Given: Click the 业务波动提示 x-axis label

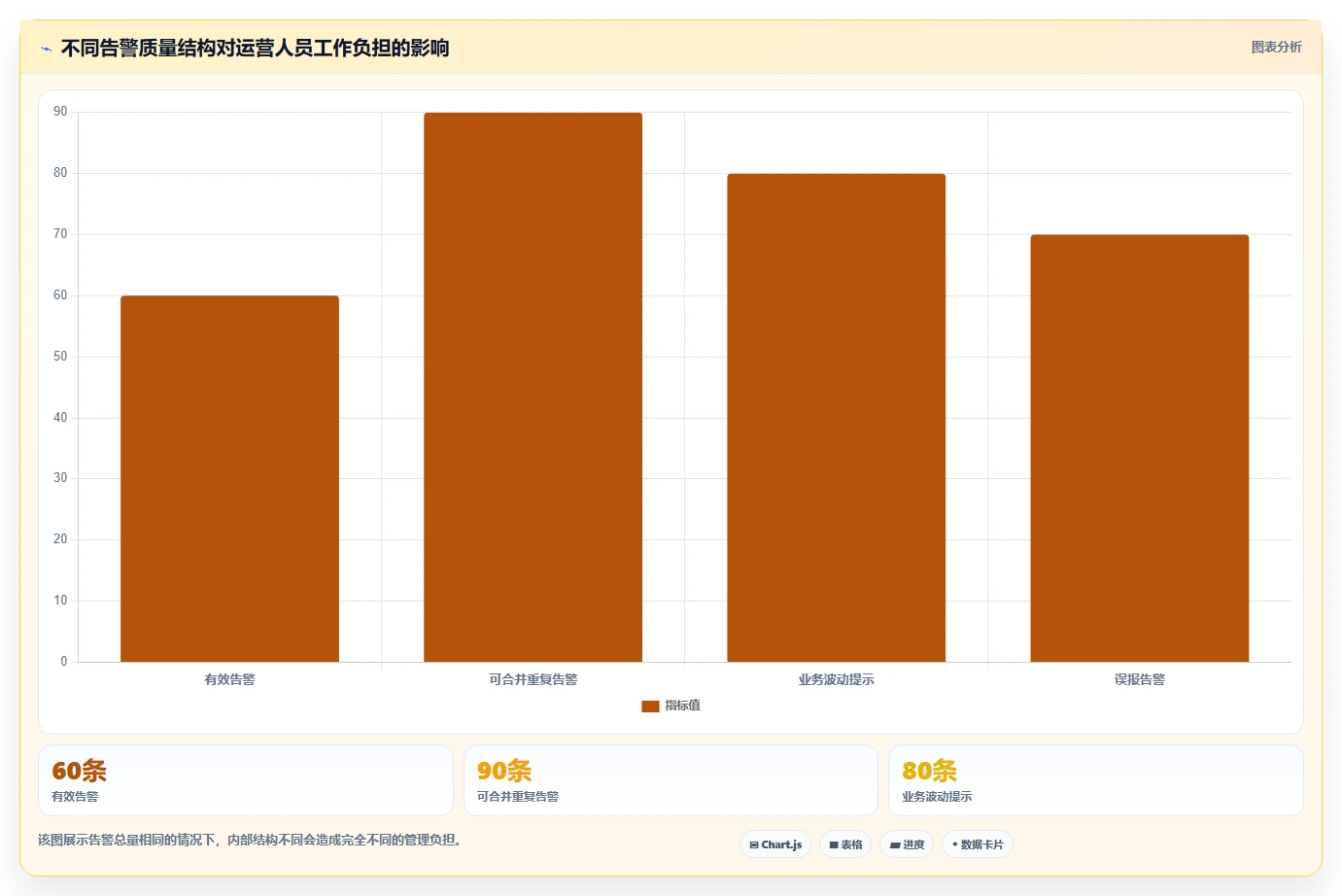Looking at the screenshot, I should click(836, 679).
